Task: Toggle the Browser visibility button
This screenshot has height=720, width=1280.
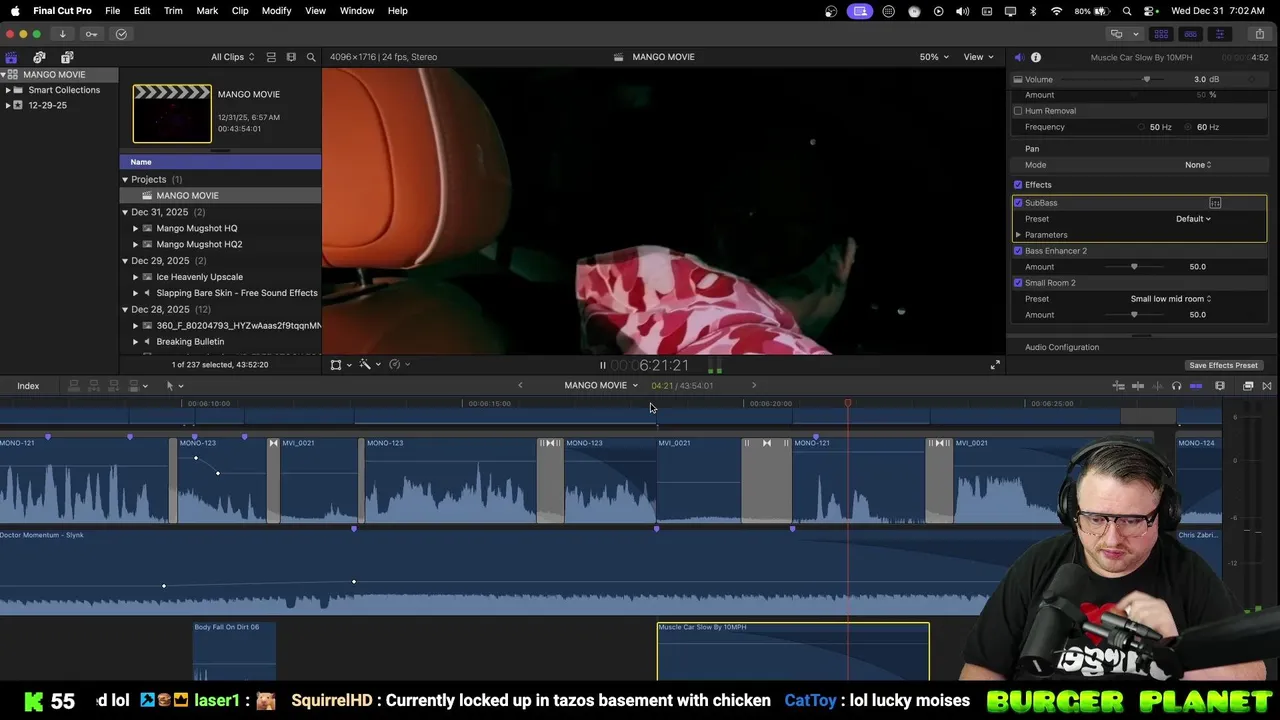Action: (1161, 34)
